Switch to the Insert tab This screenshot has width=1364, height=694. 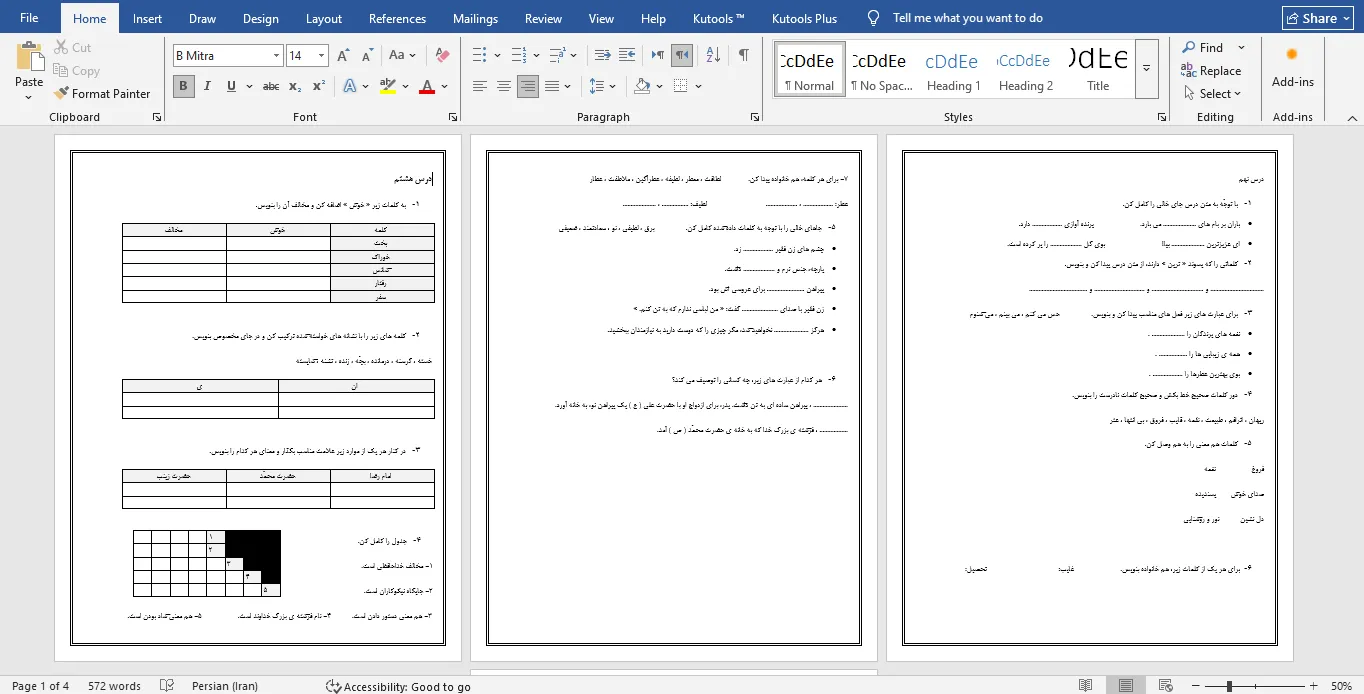point(148,18)
